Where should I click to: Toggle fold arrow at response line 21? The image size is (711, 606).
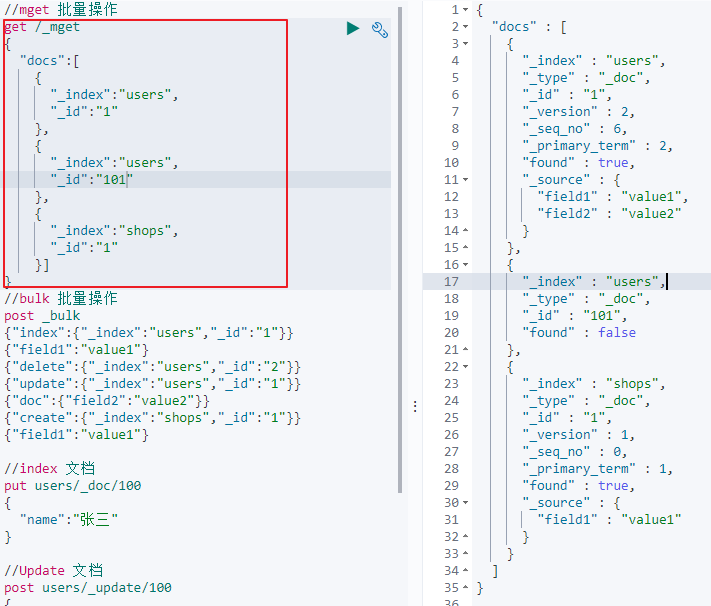[x=466, y=350]
